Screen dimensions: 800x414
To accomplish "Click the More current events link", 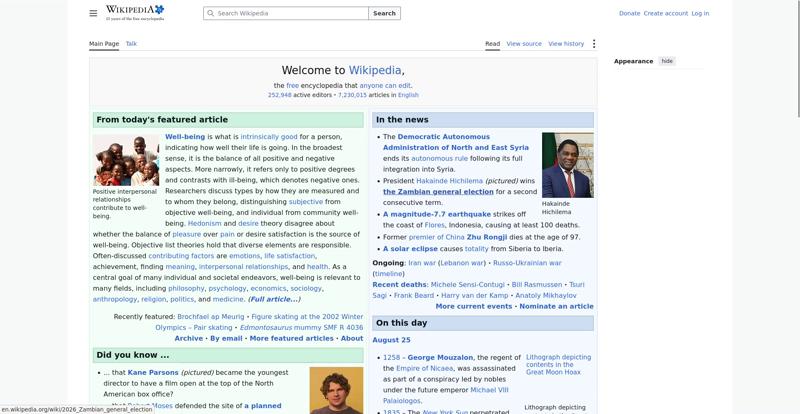I will 473,306.
